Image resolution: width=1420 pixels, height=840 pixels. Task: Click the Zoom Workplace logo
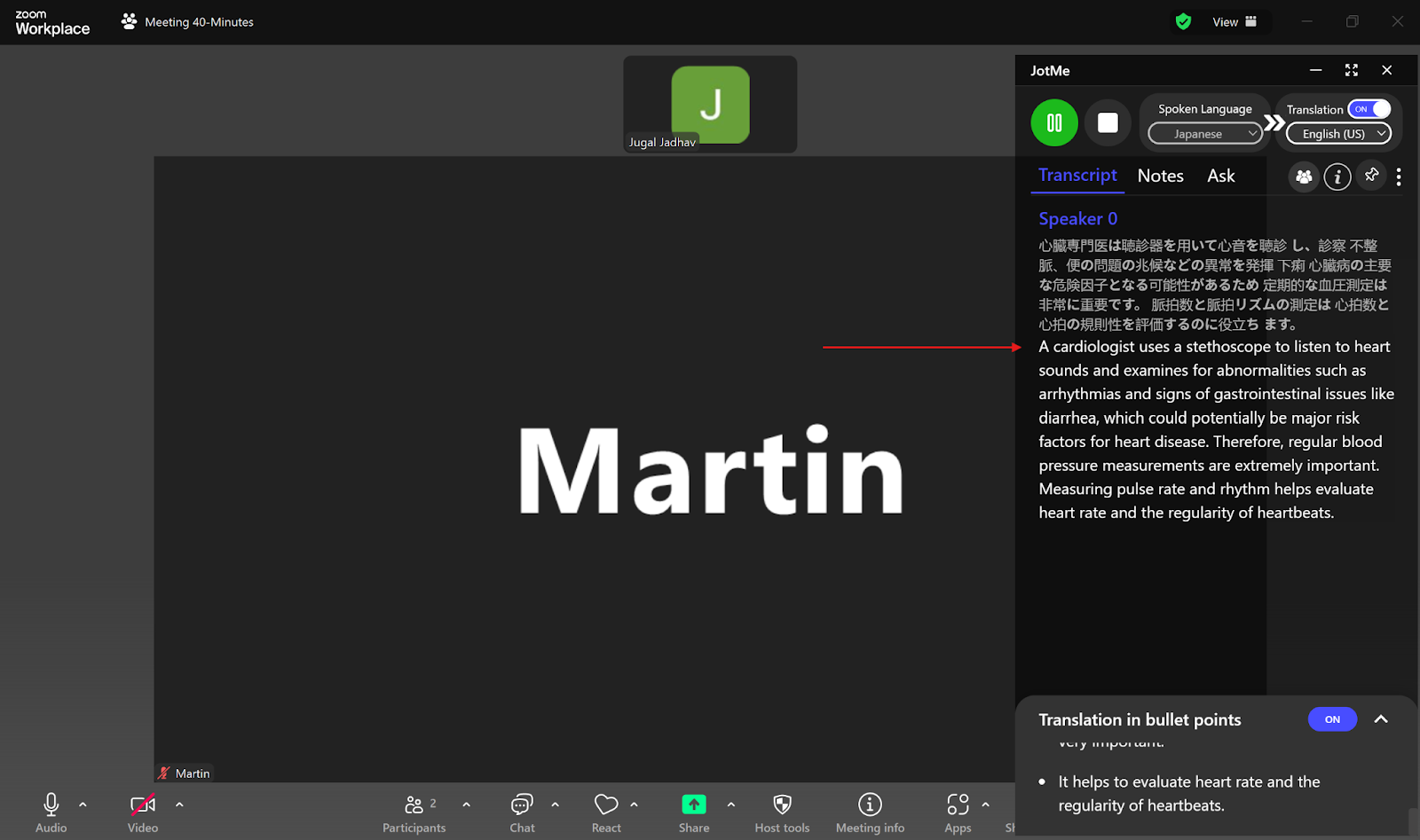52,22
